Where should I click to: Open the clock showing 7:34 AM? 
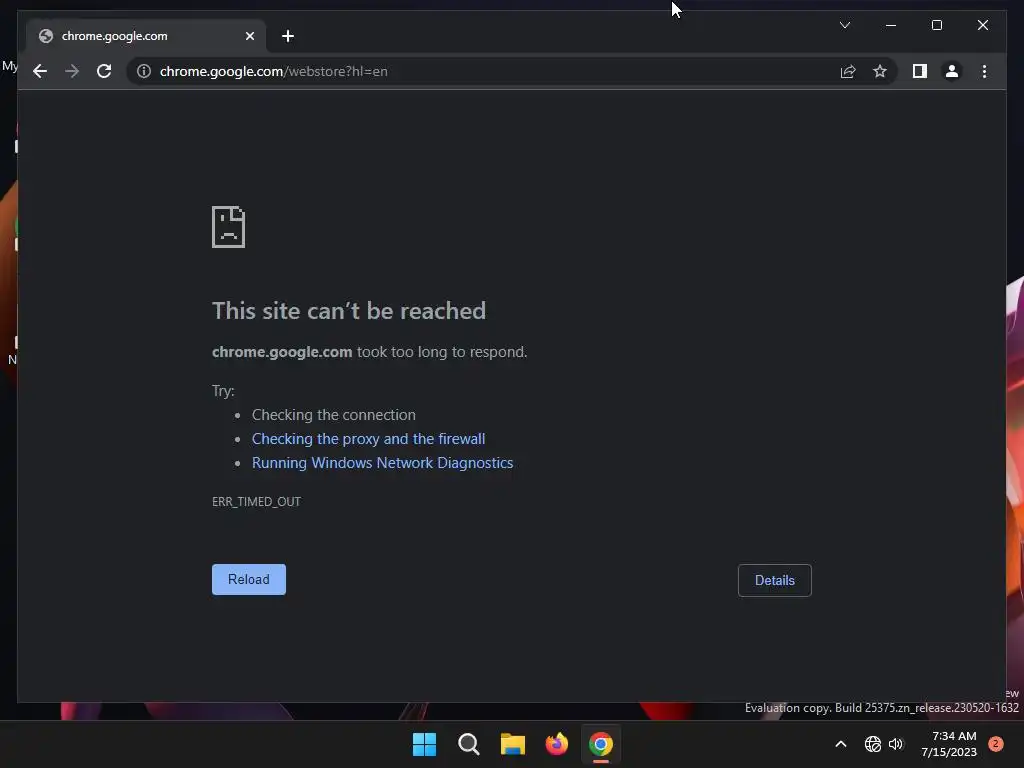pyautogui.click(x=949, y=744)
